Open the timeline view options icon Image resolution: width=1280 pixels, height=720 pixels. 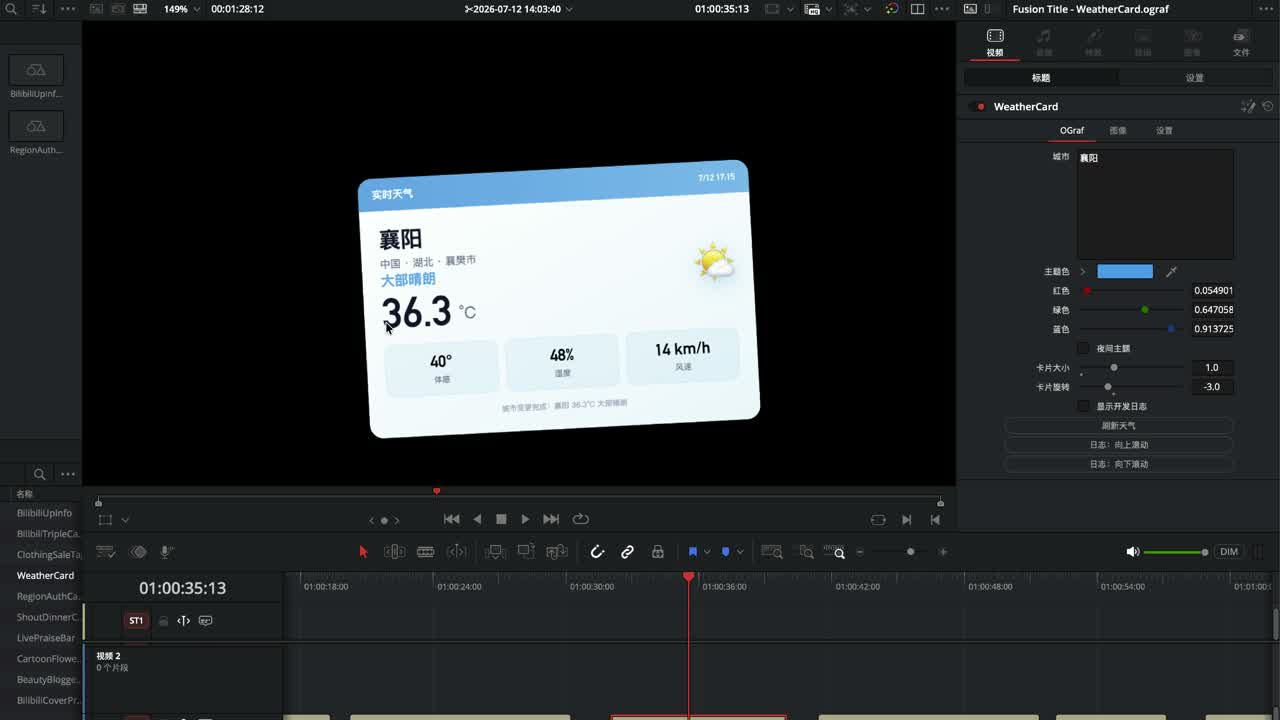tap(105, 552)
